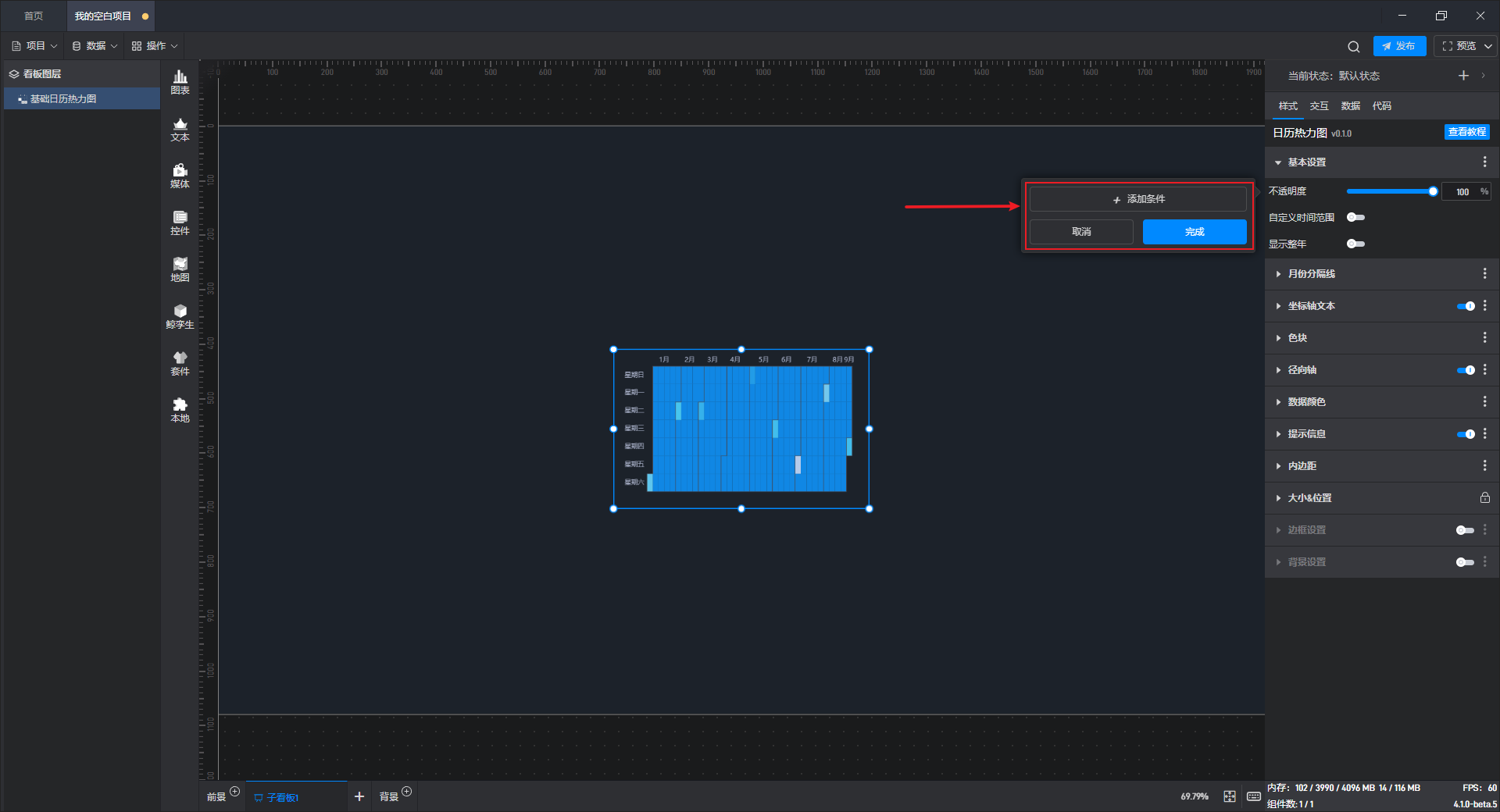Open 色块 more options menu
The height and width of the screenshot is (812, 1500).
pyautogui.click(x=1484, y=337)
